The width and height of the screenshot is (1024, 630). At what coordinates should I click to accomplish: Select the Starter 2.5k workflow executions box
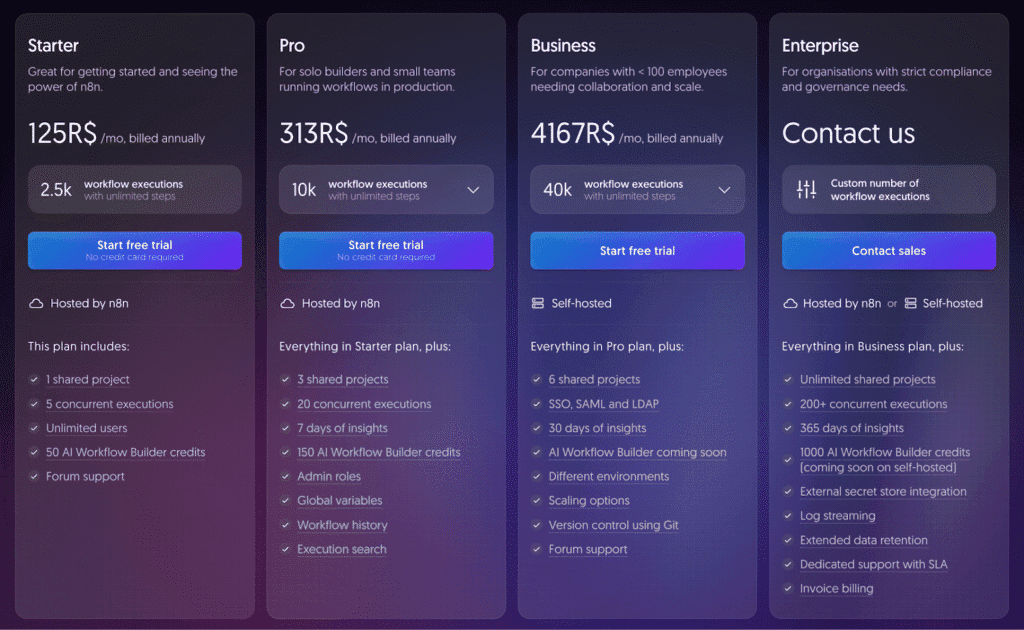[134, 190]
